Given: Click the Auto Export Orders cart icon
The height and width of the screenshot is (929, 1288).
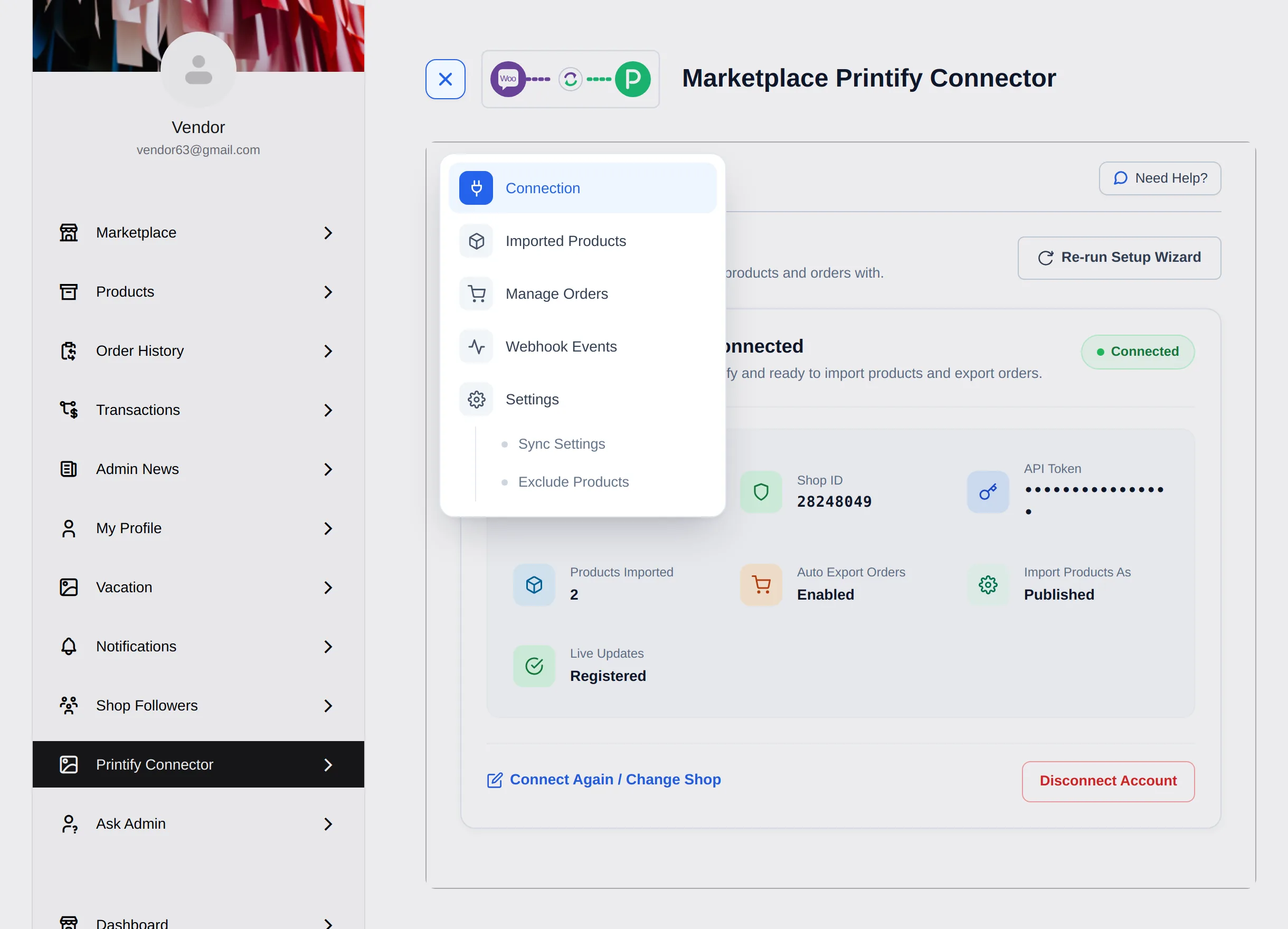Looking at the screenshot, I should click(761, 584).
